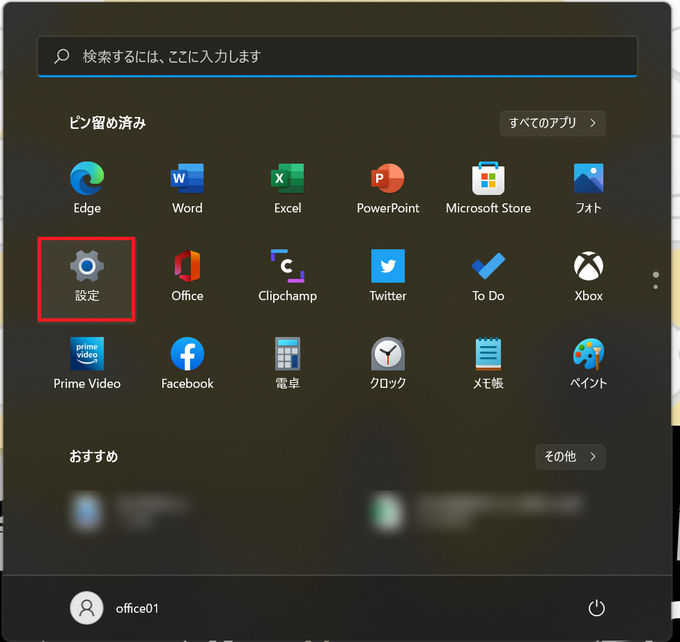This screenshot has width=680, height=642.
Task: Open the Edge browser app
Action: click(87, 188)
